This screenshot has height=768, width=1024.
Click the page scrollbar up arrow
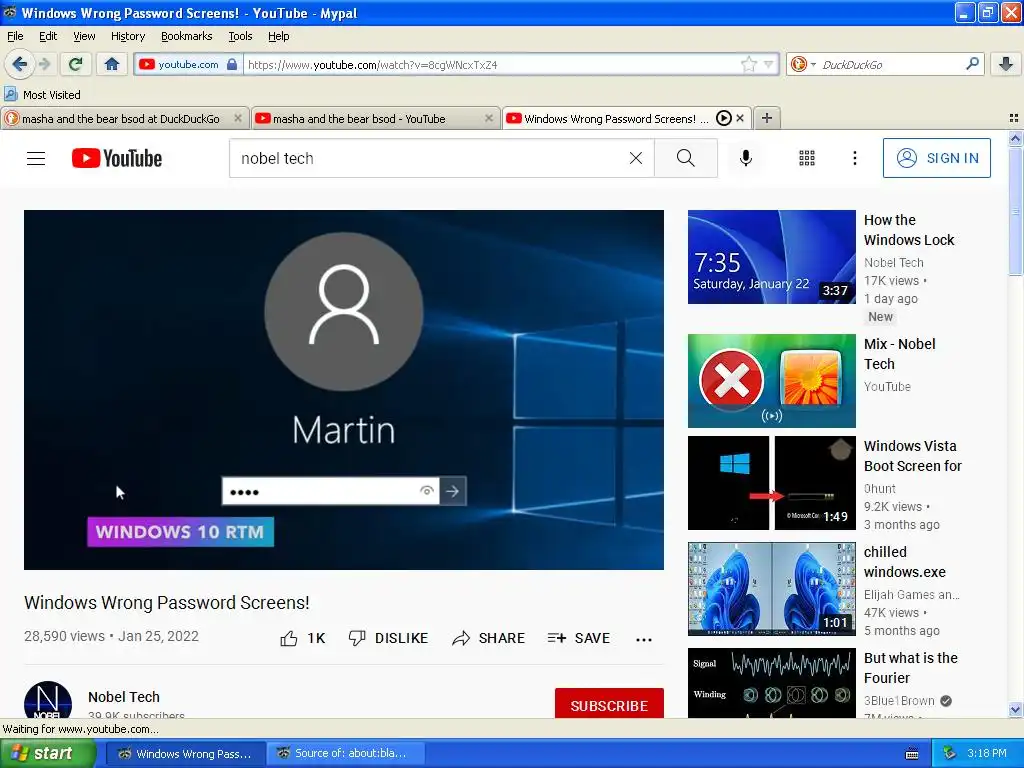1015,138
